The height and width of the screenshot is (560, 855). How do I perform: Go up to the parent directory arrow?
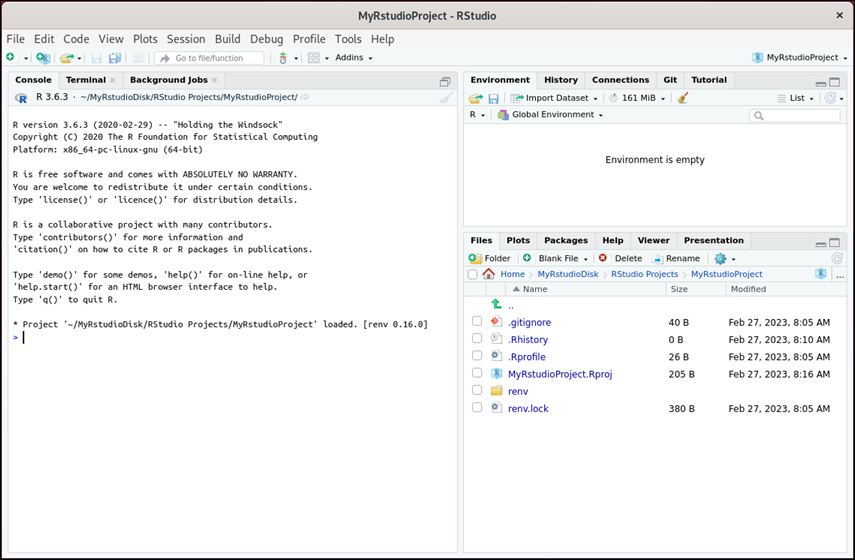tap(496, 304)
